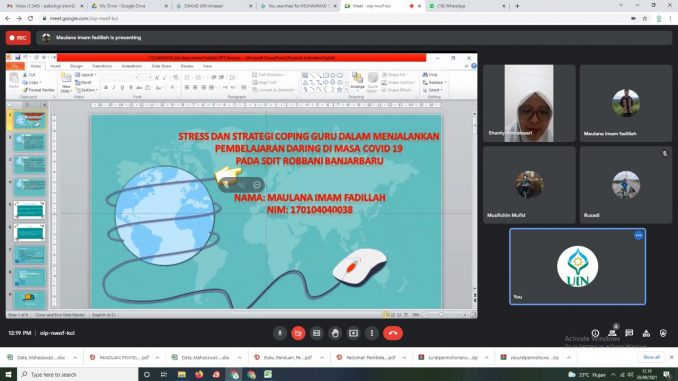Image resolution: width=678 pixels, height=381 pixels.
Task: Raise hand in Meet
Action: tap(335, 333)
